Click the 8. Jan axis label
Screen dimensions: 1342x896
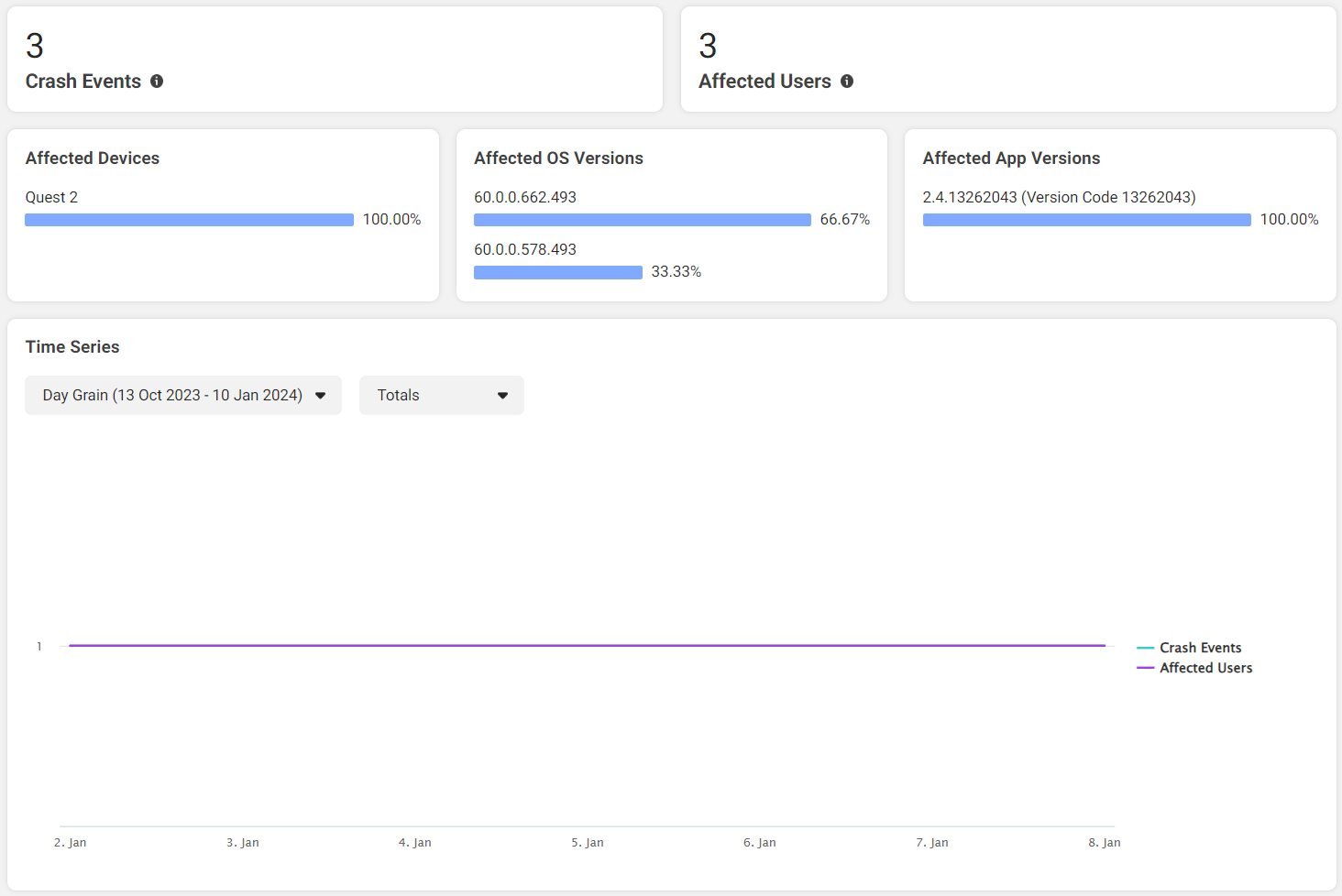(1105, 843)
